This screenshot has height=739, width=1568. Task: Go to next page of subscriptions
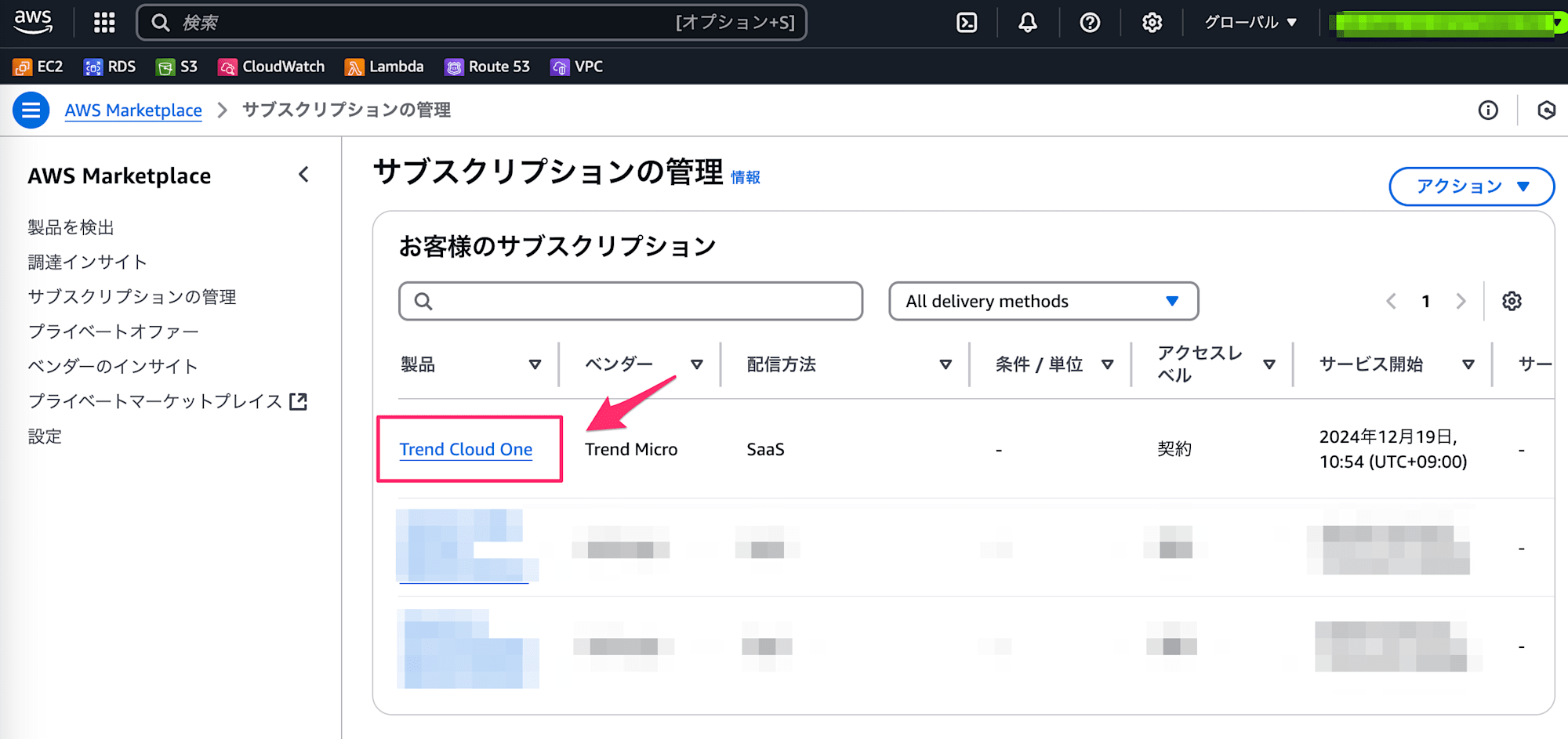(1461, 301)
